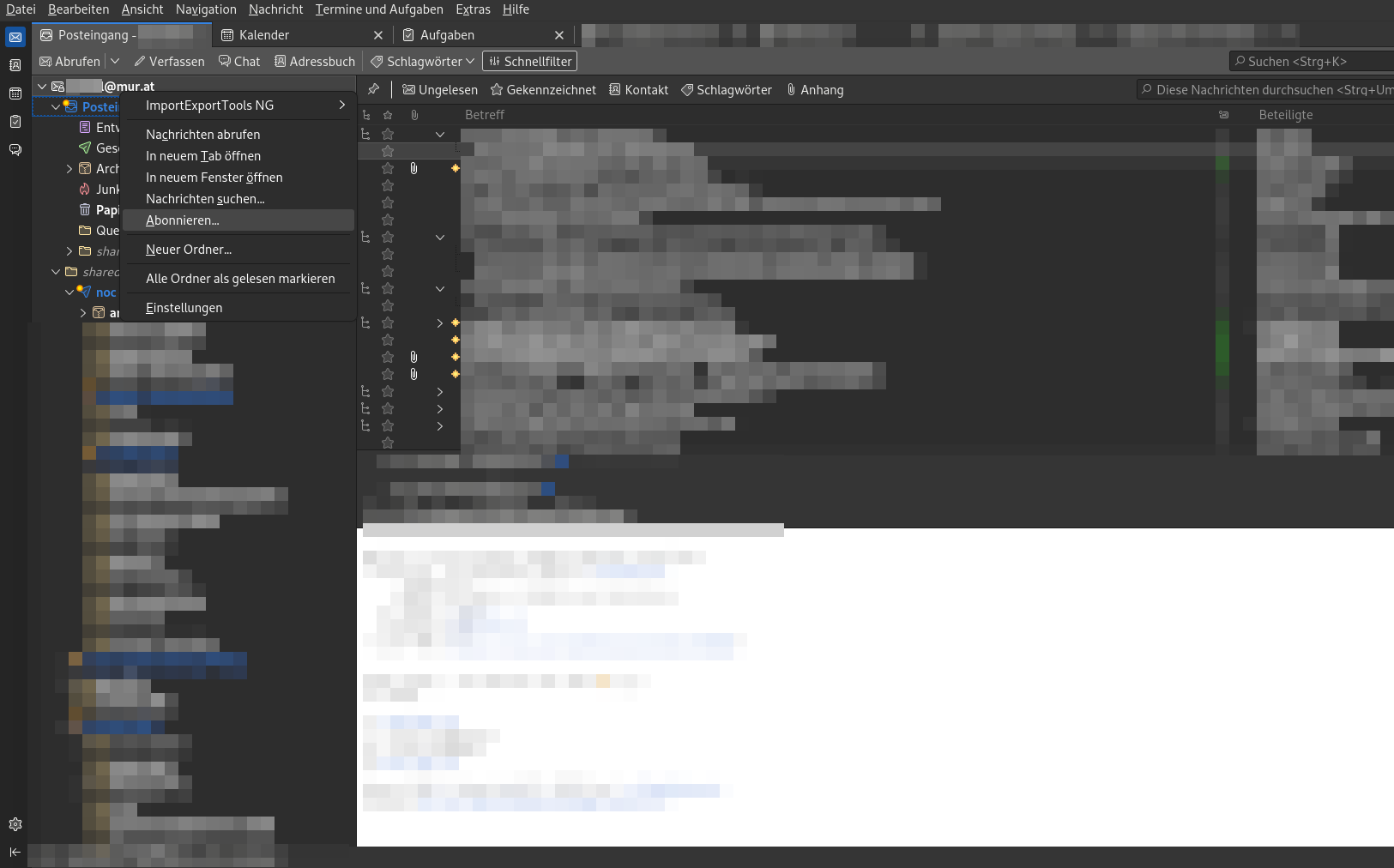Toggle the Anhang attachment filter

tap(815, 90)
